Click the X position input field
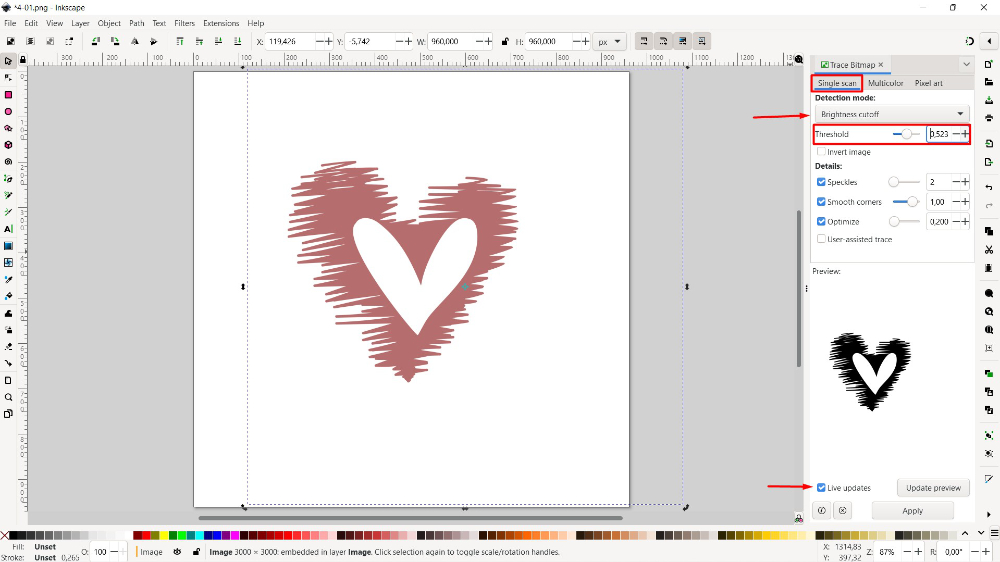This screenshot has width=1000, height=562. pos(290,41)
